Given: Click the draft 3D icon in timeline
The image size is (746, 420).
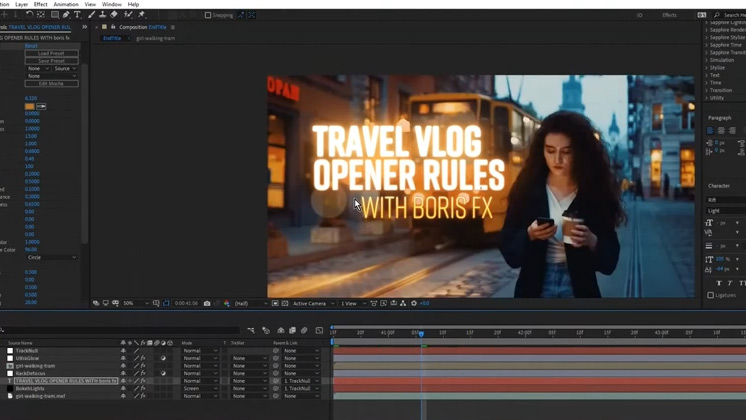Looking at the screenshot, I should [x=266, y=330].
